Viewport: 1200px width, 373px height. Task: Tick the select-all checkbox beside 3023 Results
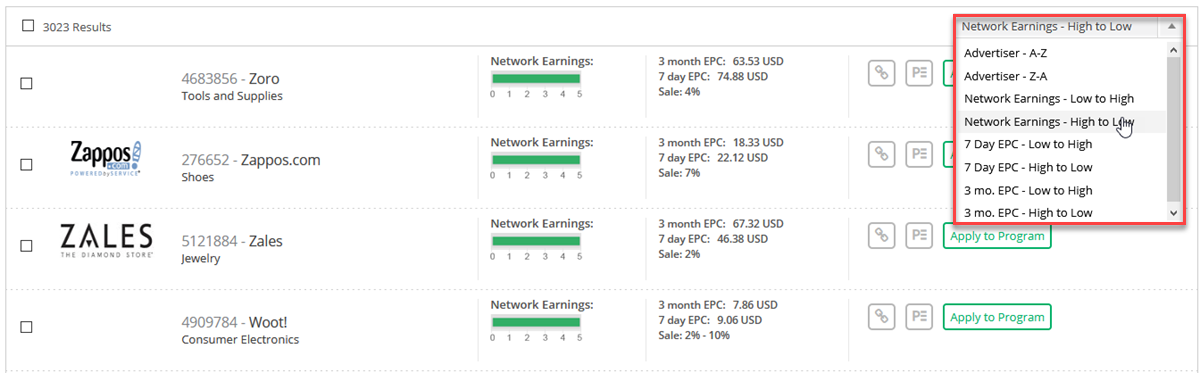27,26
